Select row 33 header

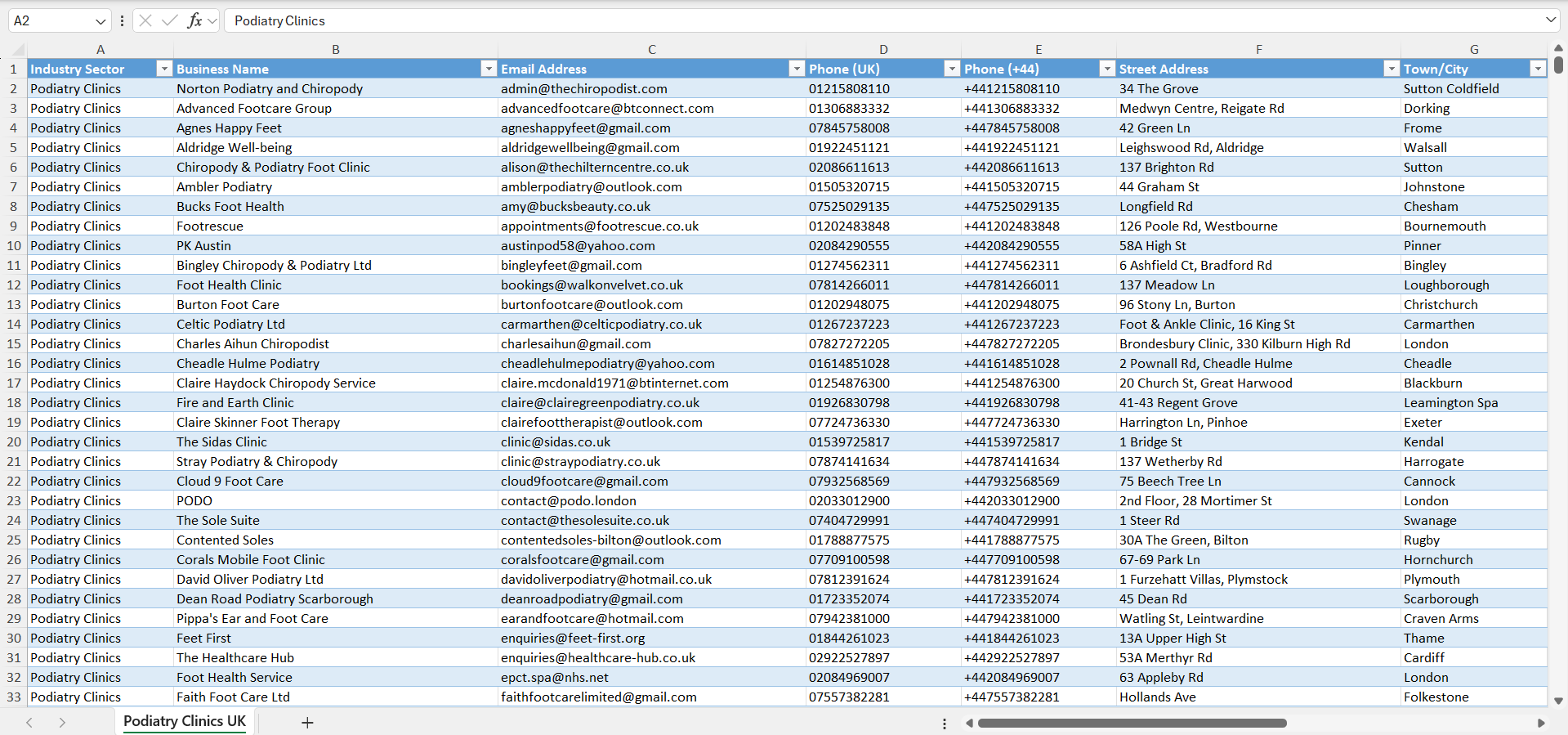click(x=14, y=697)
